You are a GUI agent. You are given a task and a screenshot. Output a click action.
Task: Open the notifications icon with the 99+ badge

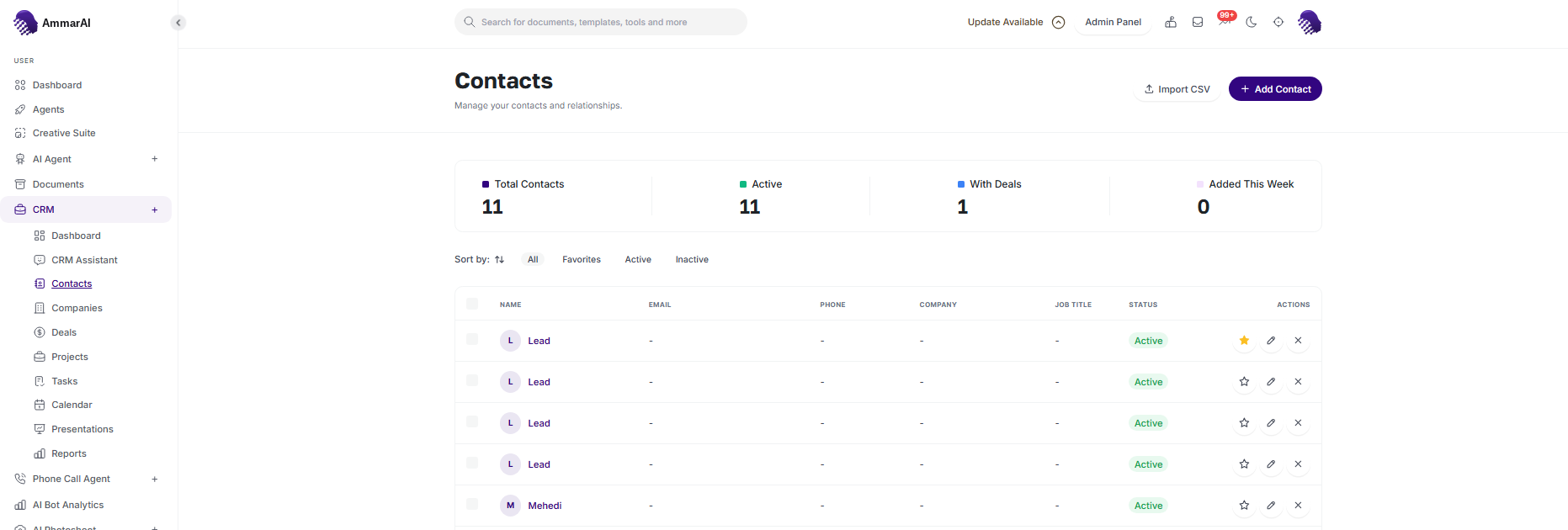[x=1225, y=20]
